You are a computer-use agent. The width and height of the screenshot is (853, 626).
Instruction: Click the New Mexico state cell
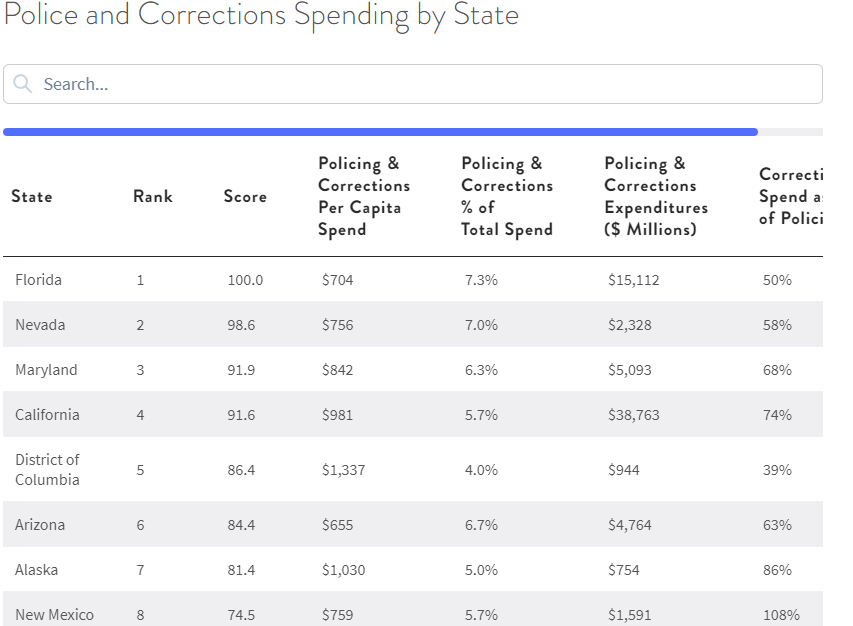pyautogui.click(x=54, y=615)
